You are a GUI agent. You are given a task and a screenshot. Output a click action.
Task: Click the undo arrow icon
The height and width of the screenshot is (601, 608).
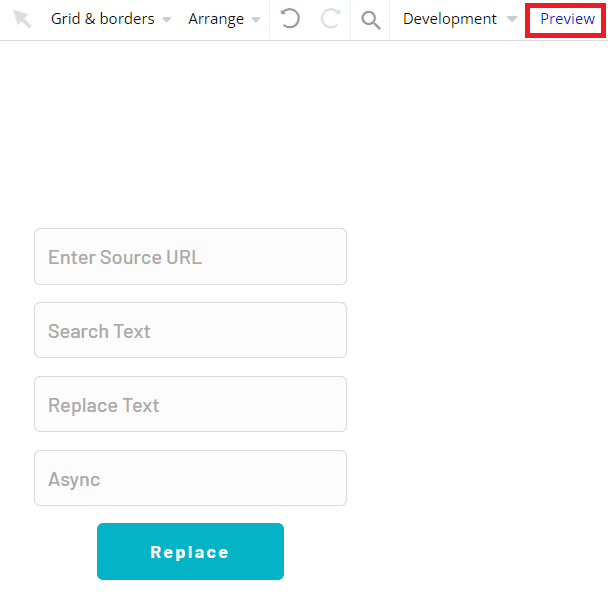(x=290, y=19)
